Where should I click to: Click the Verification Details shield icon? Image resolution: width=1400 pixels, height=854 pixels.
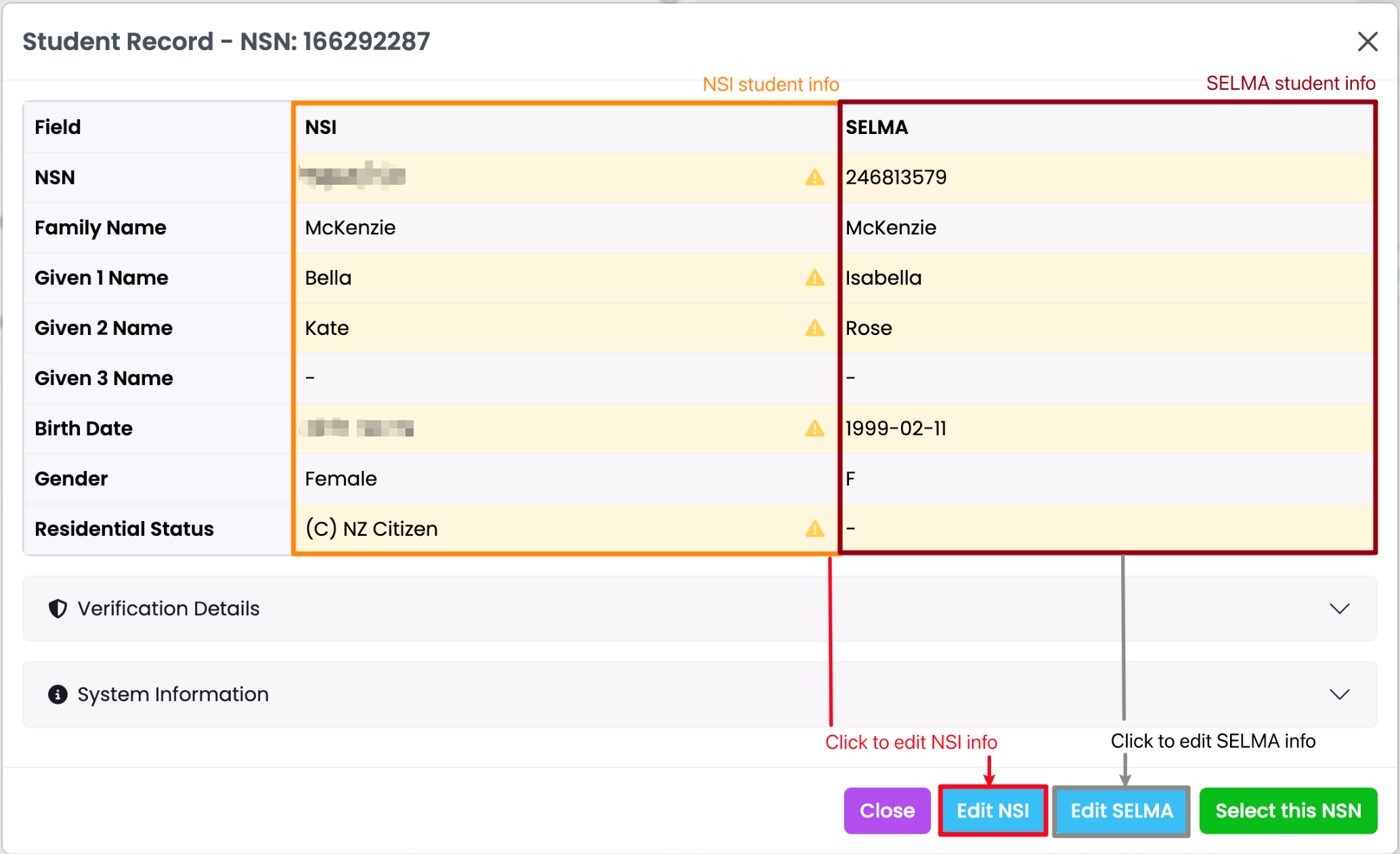coord(58,608)
